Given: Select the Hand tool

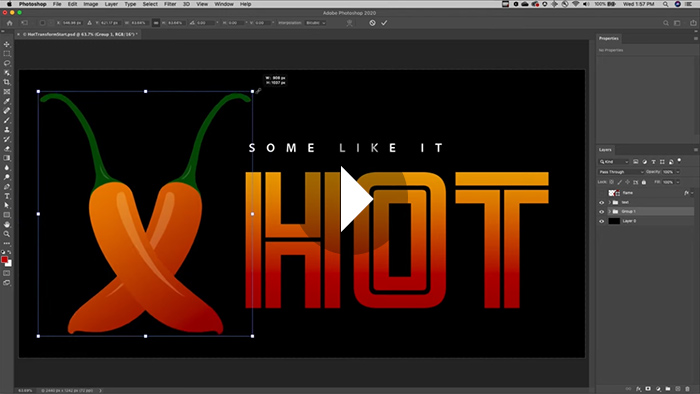Looking at the screenshot, I should pos(7,224).
